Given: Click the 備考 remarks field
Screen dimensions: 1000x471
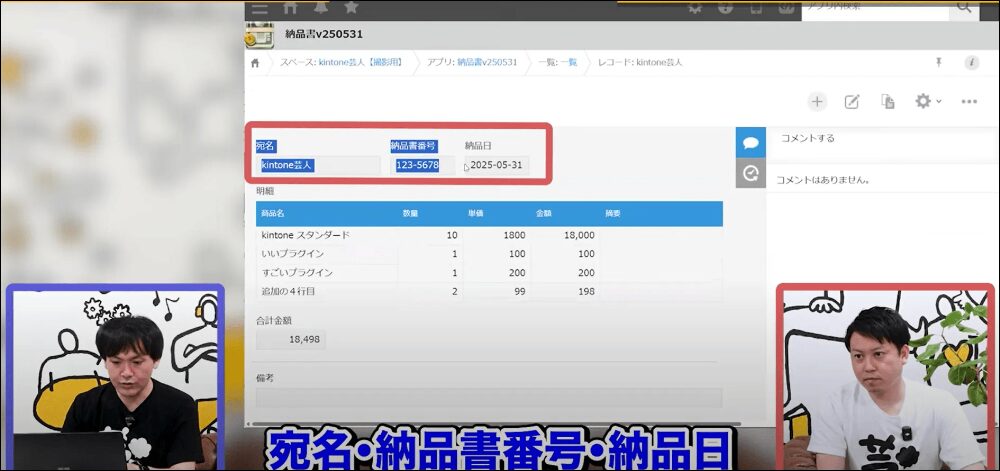Looking at the screenshot, I should click(489, 398).
